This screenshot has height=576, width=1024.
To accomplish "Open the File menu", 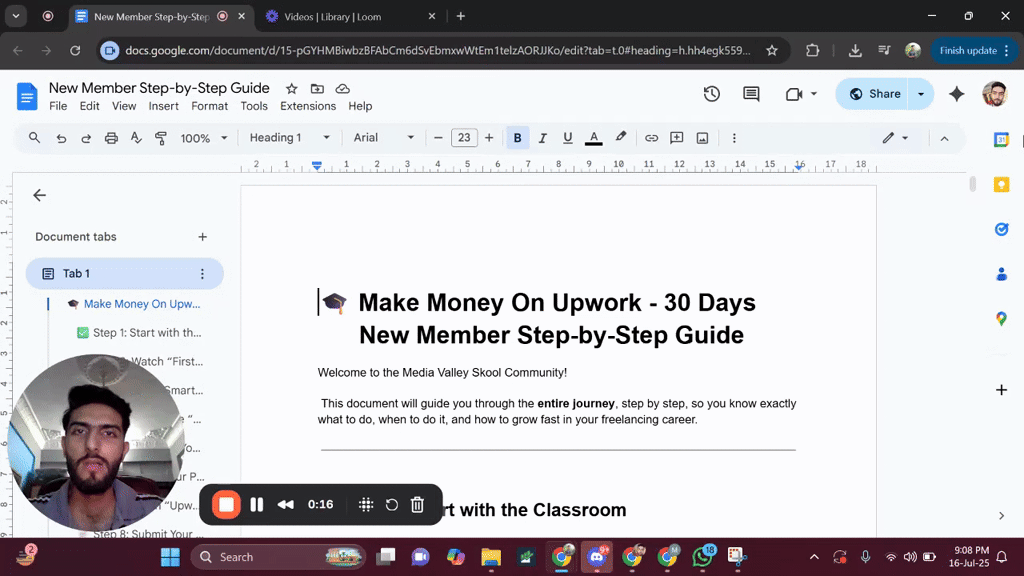I will click(x=58, y=106).
